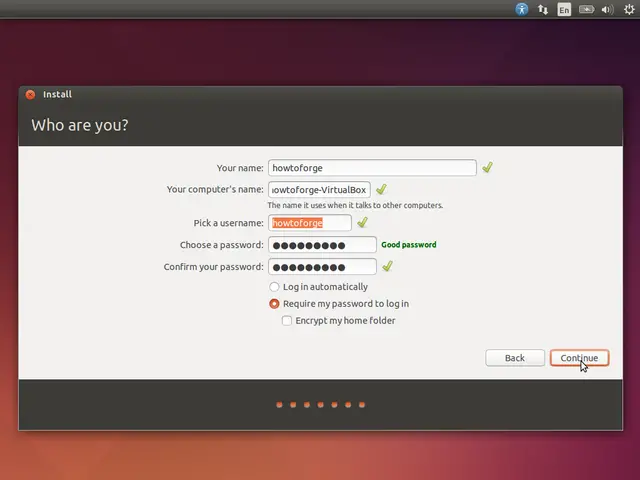Focus the Choose a password field
The height and width of the screenshot is (480, 640).
click(x=322, y=245)
